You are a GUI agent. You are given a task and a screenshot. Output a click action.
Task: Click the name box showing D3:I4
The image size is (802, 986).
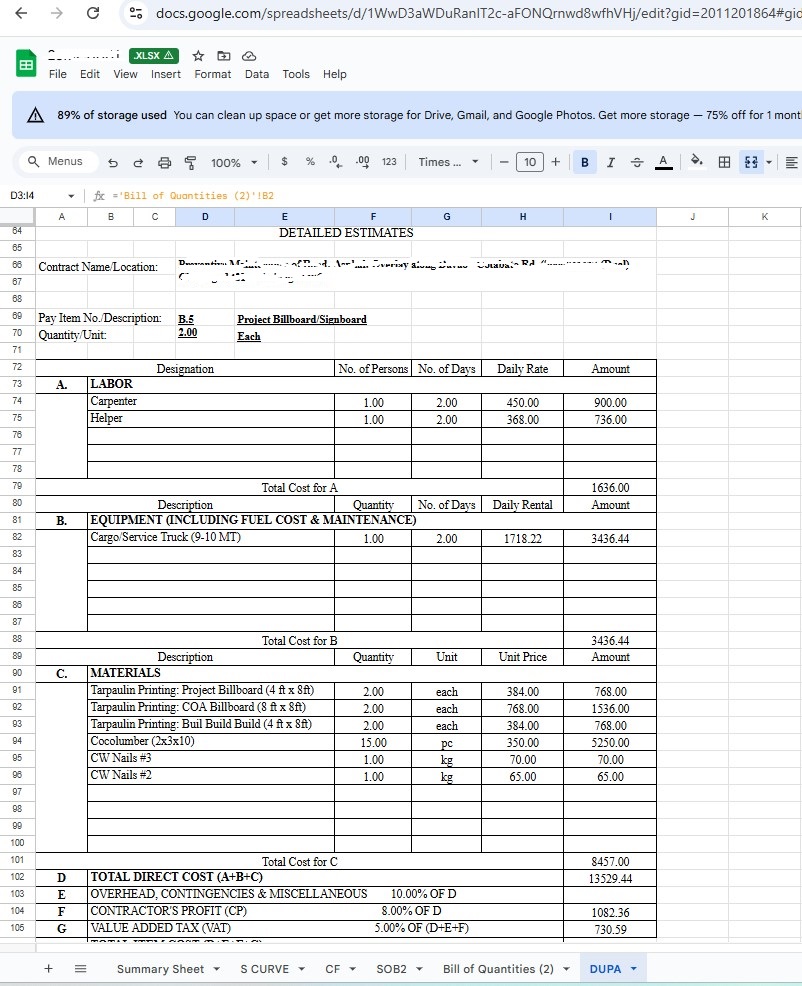[36, 196]
